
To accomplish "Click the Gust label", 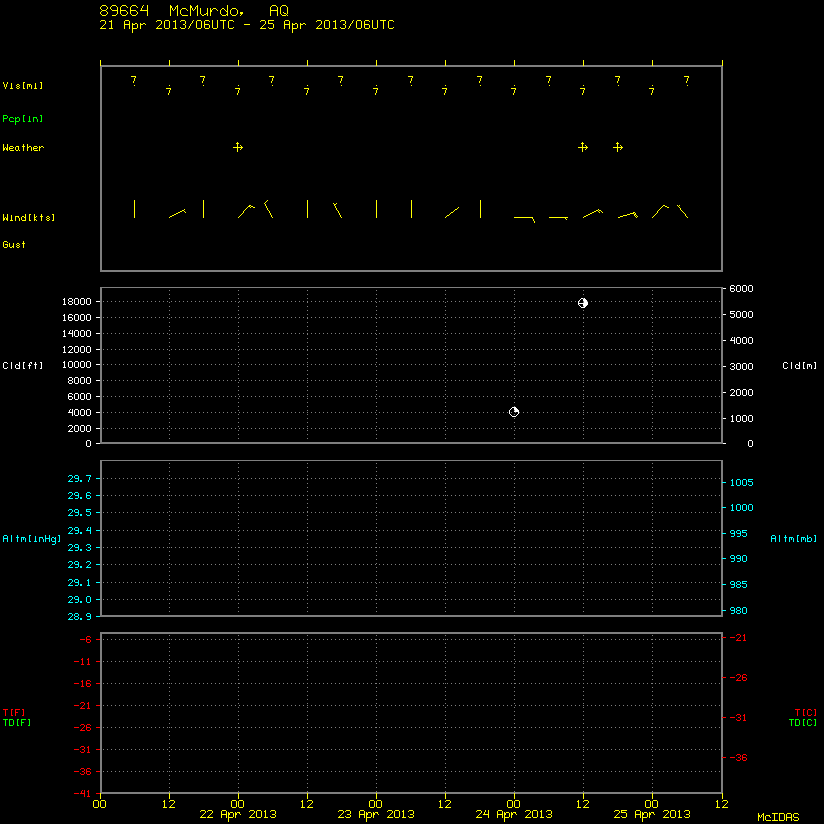I will [14, 244].
